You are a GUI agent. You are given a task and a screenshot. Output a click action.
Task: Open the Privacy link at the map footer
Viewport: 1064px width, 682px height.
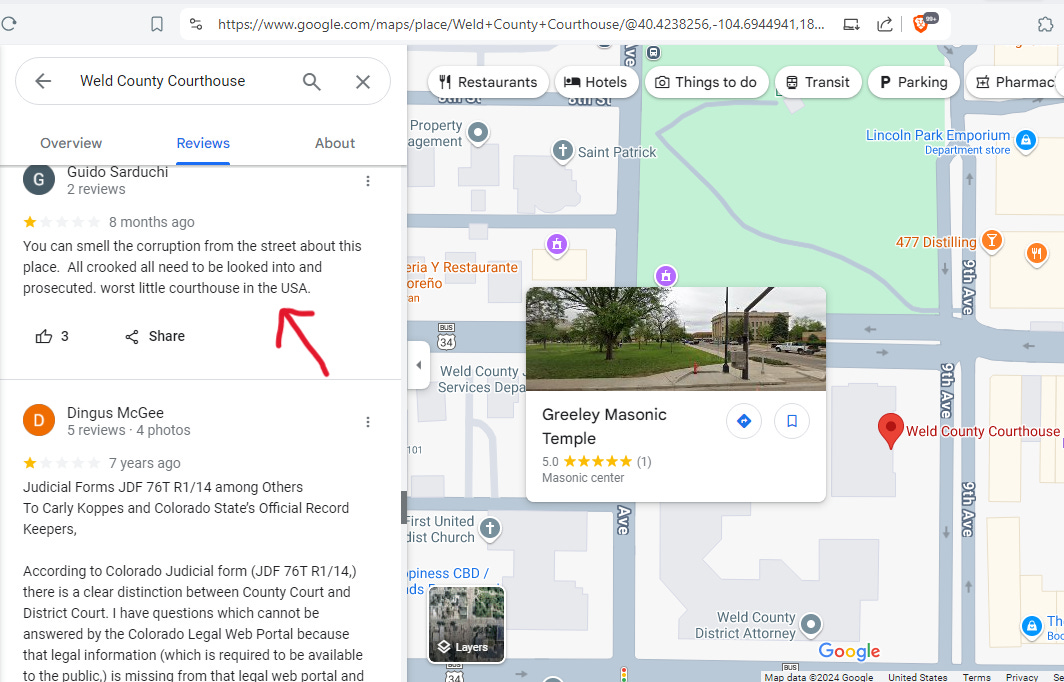[1021, 677]
